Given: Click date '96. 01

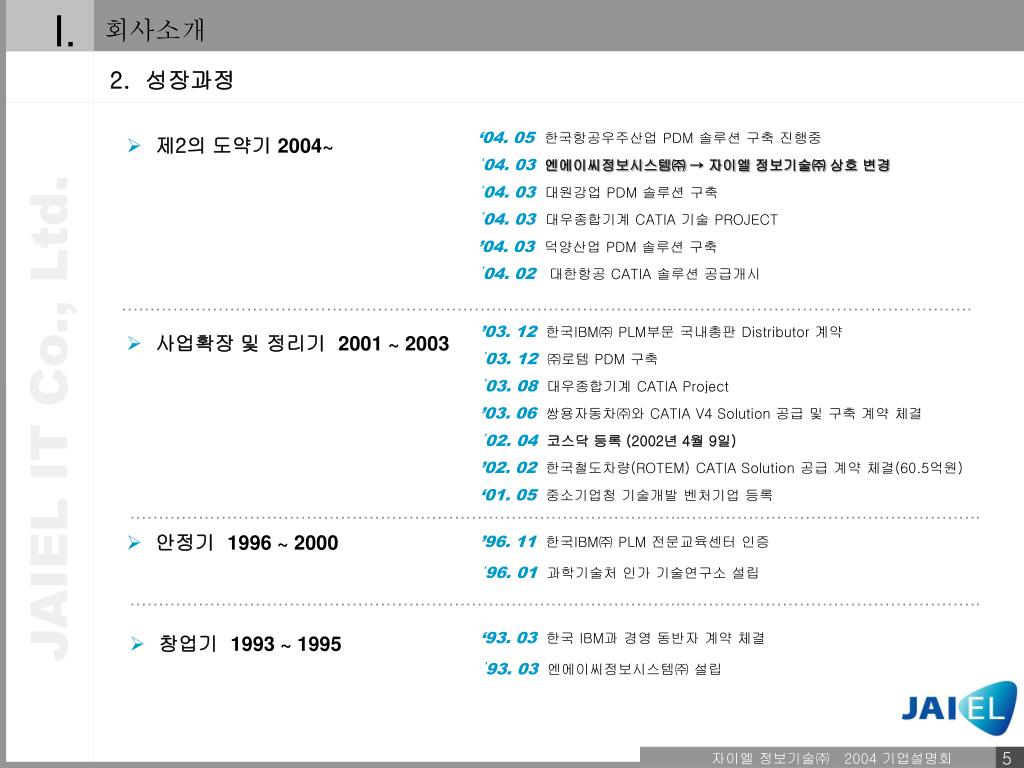Looking at the screenshot, I should [x=511, y=573].
